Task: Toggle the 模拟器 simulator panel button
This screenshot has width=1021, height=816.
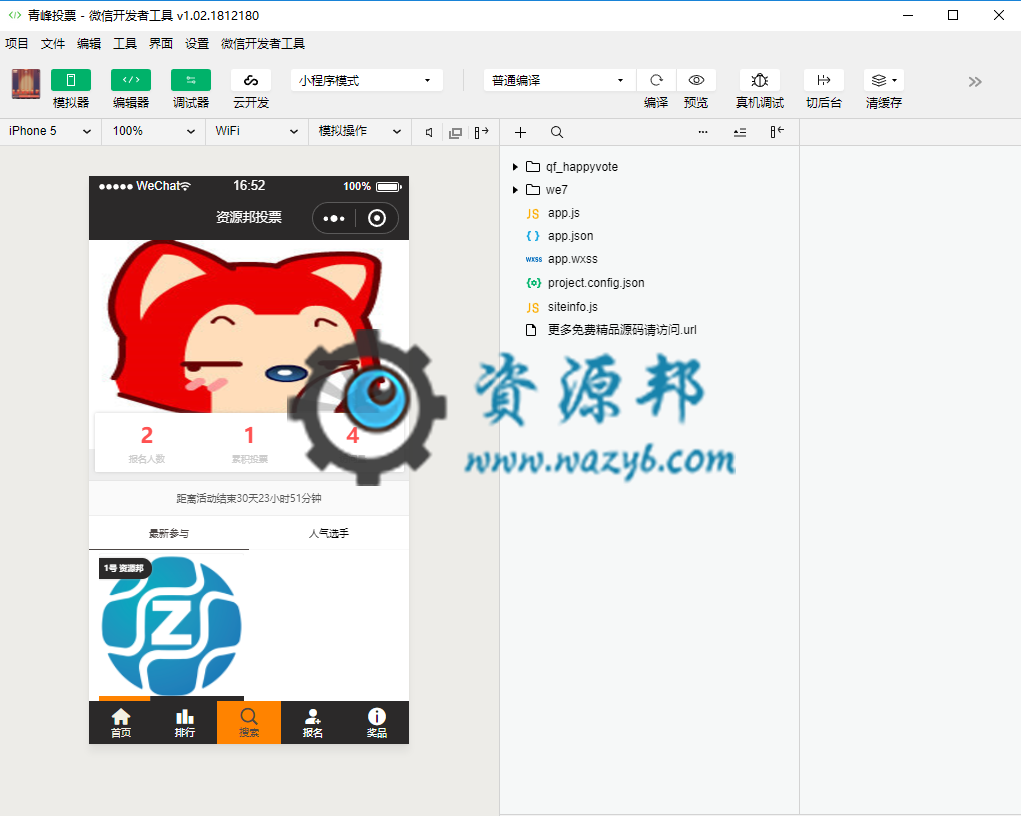Action: [x=71, y=80]
